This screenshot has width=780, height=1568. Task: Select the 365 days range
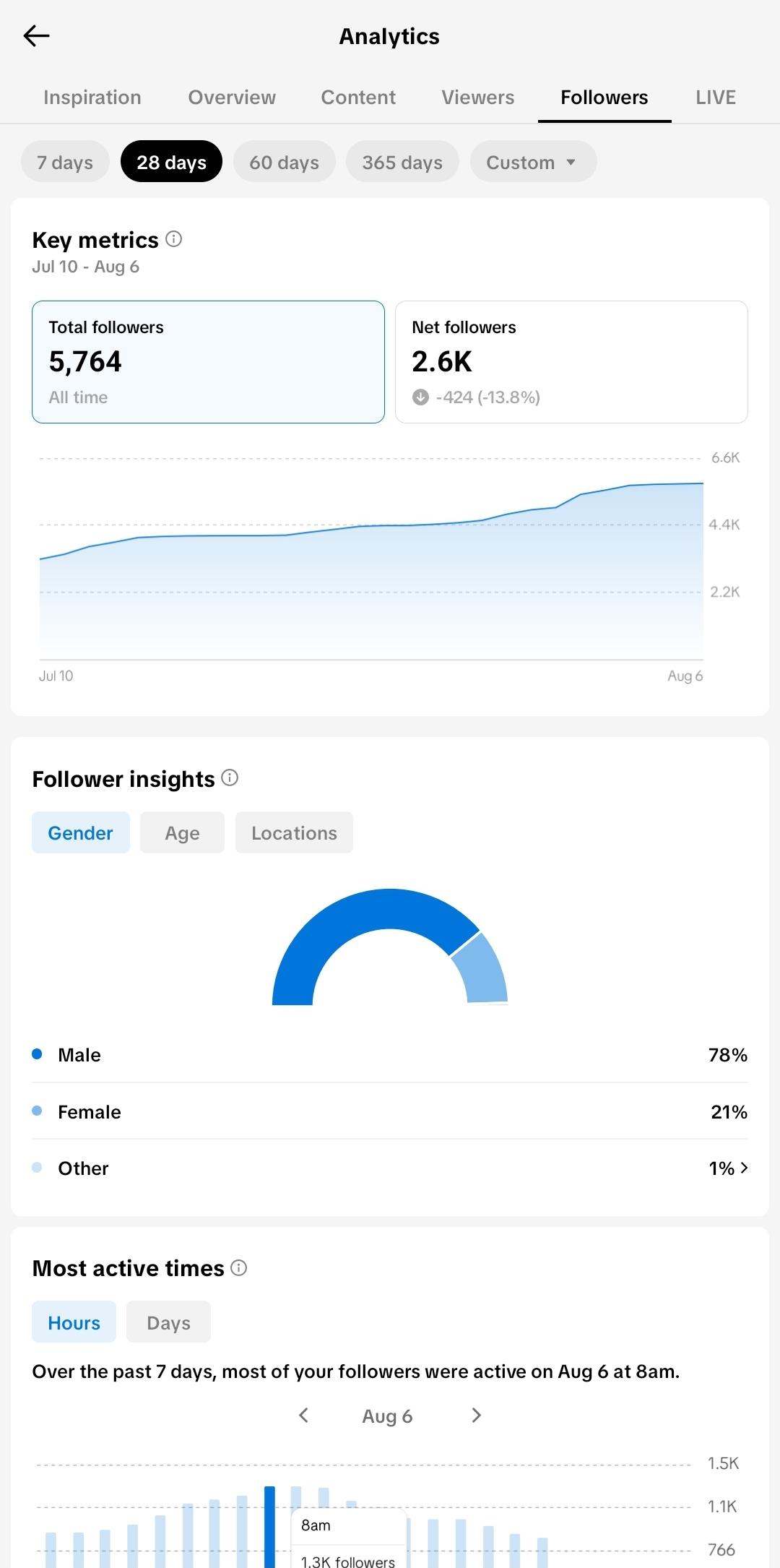pos(402,161)
